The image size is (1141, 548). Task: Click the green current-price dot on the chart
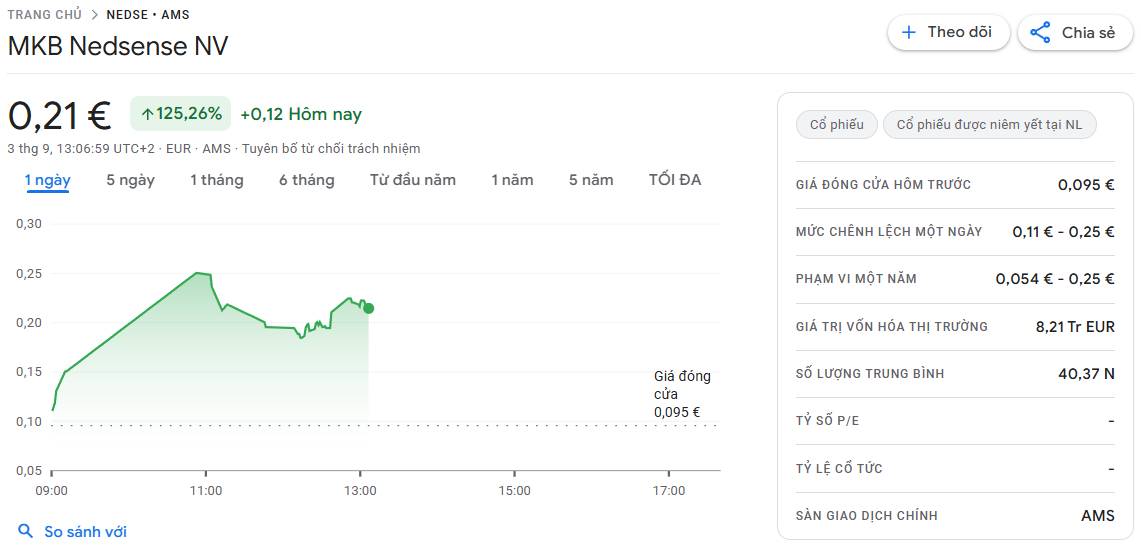coord(368,309)
